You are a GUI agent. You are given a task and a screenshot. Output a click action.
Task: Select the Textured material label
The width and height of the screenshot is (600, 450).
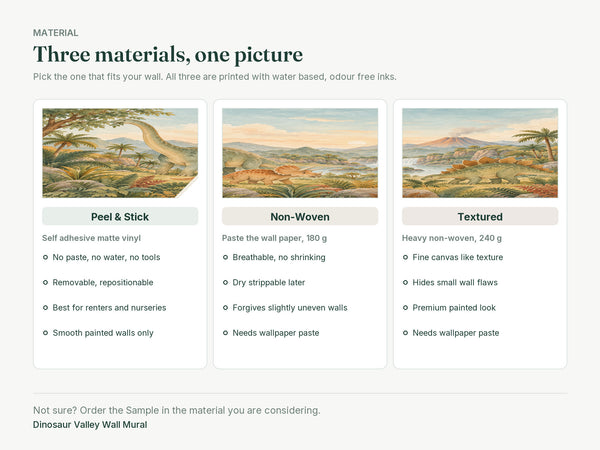(480, 217)
